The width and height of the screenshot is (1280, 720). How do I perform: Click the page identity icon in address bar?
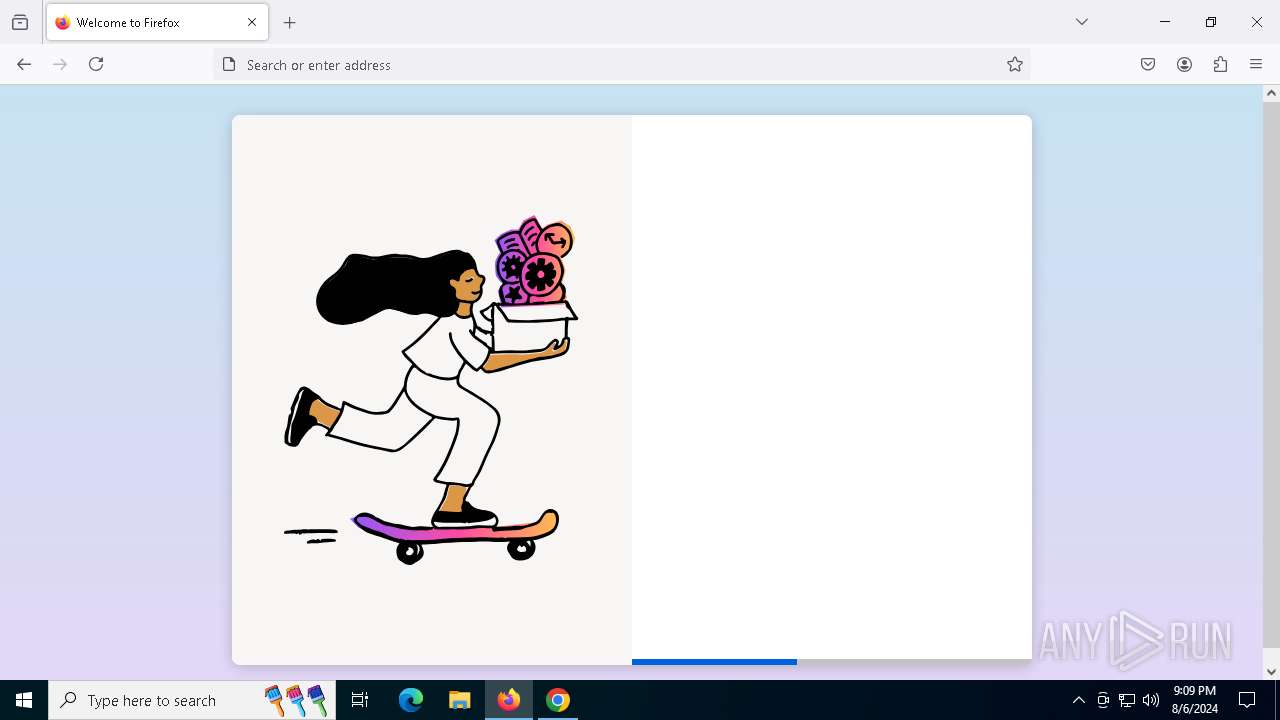(229, 64)
